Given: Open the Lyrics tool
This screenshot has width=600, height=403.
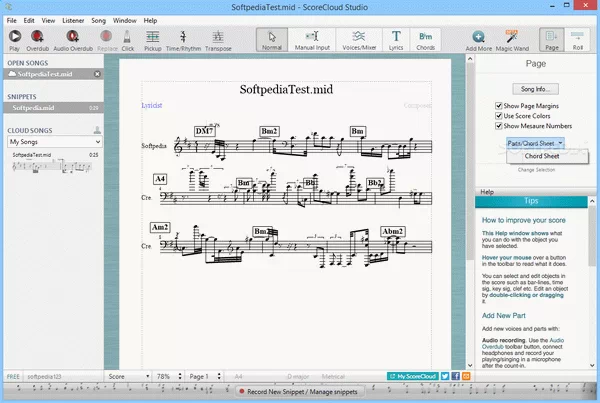Looking at the screenshot, I should click(x=398, y=41).
